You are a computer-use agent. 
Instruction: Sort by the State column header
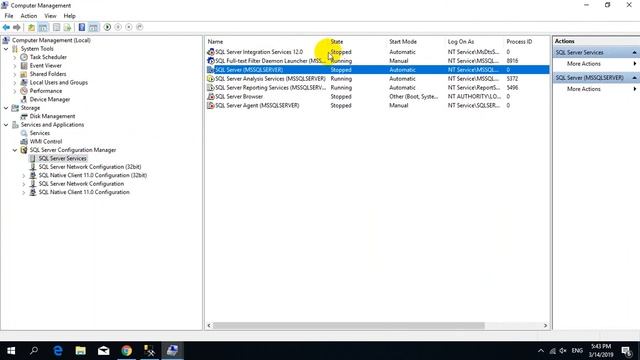tap(337, 42)
